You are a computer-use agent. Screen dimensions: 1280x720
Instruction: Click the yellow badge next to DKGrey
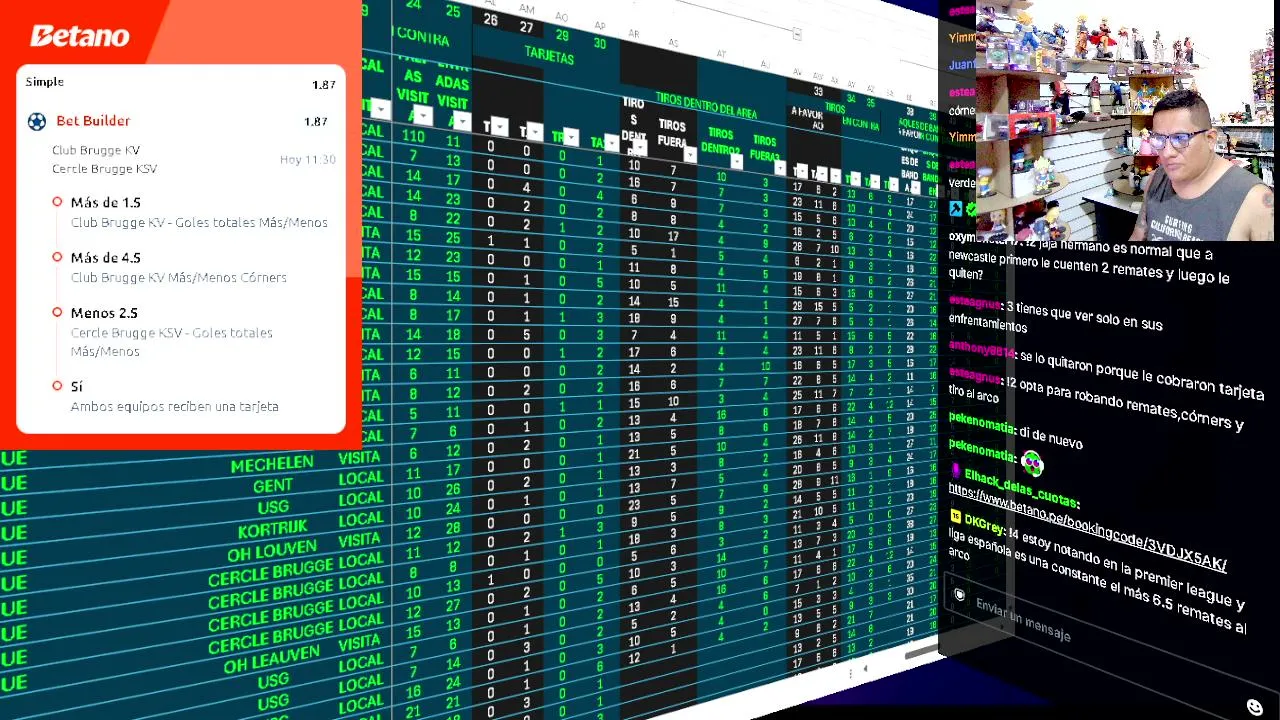(x=955, y=517)
